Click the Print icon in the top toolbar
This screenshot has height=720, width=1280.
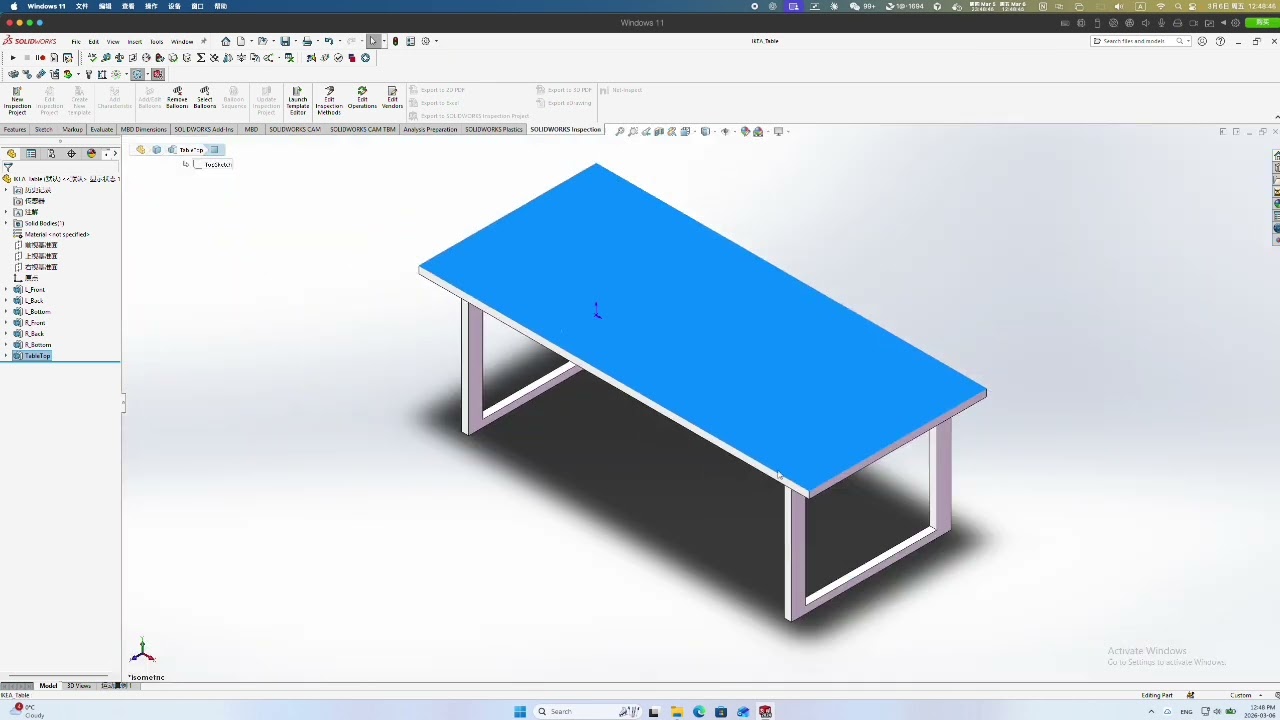click(307, 41)
